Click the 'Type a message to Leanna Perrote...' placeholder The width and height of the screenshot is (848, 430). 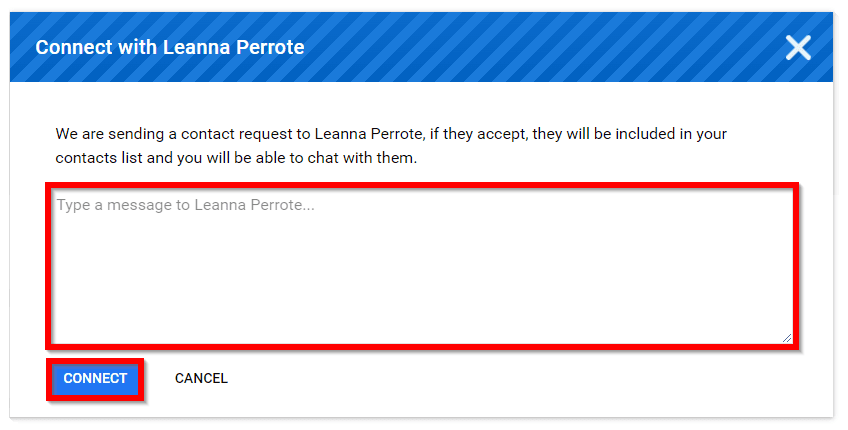coord(186,205)
